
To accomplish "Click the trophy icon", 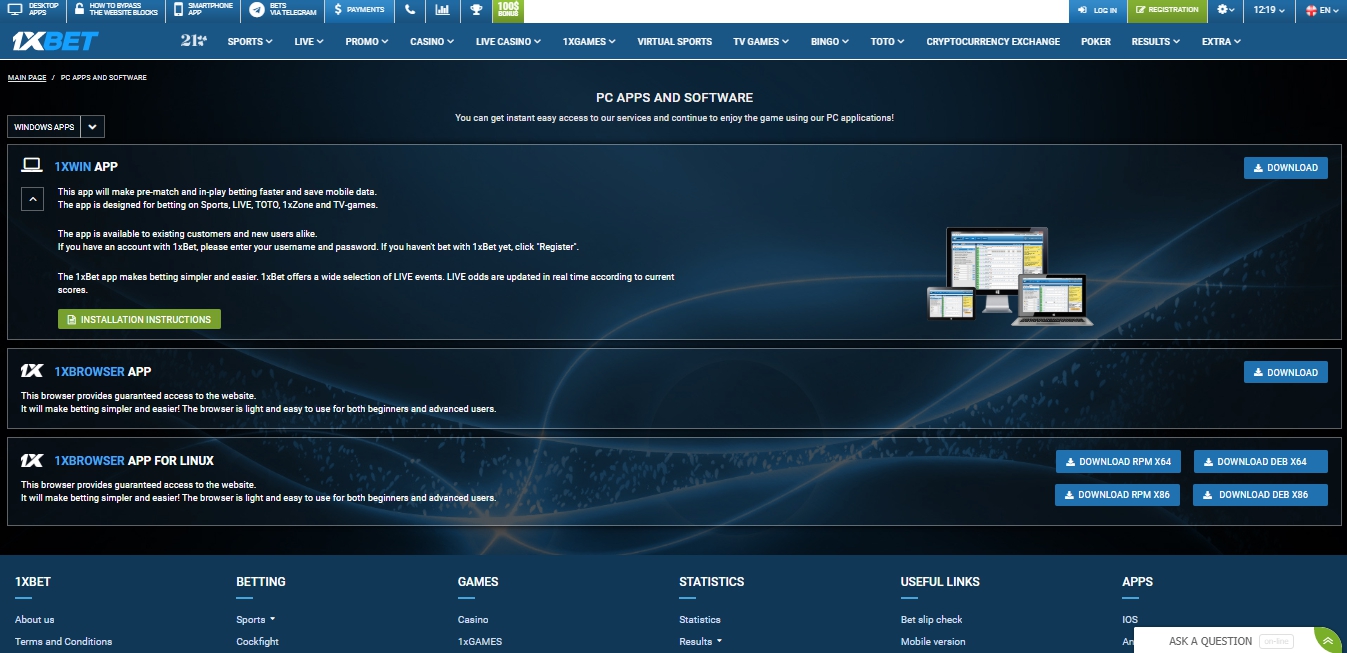I will [x=476, y=10].
